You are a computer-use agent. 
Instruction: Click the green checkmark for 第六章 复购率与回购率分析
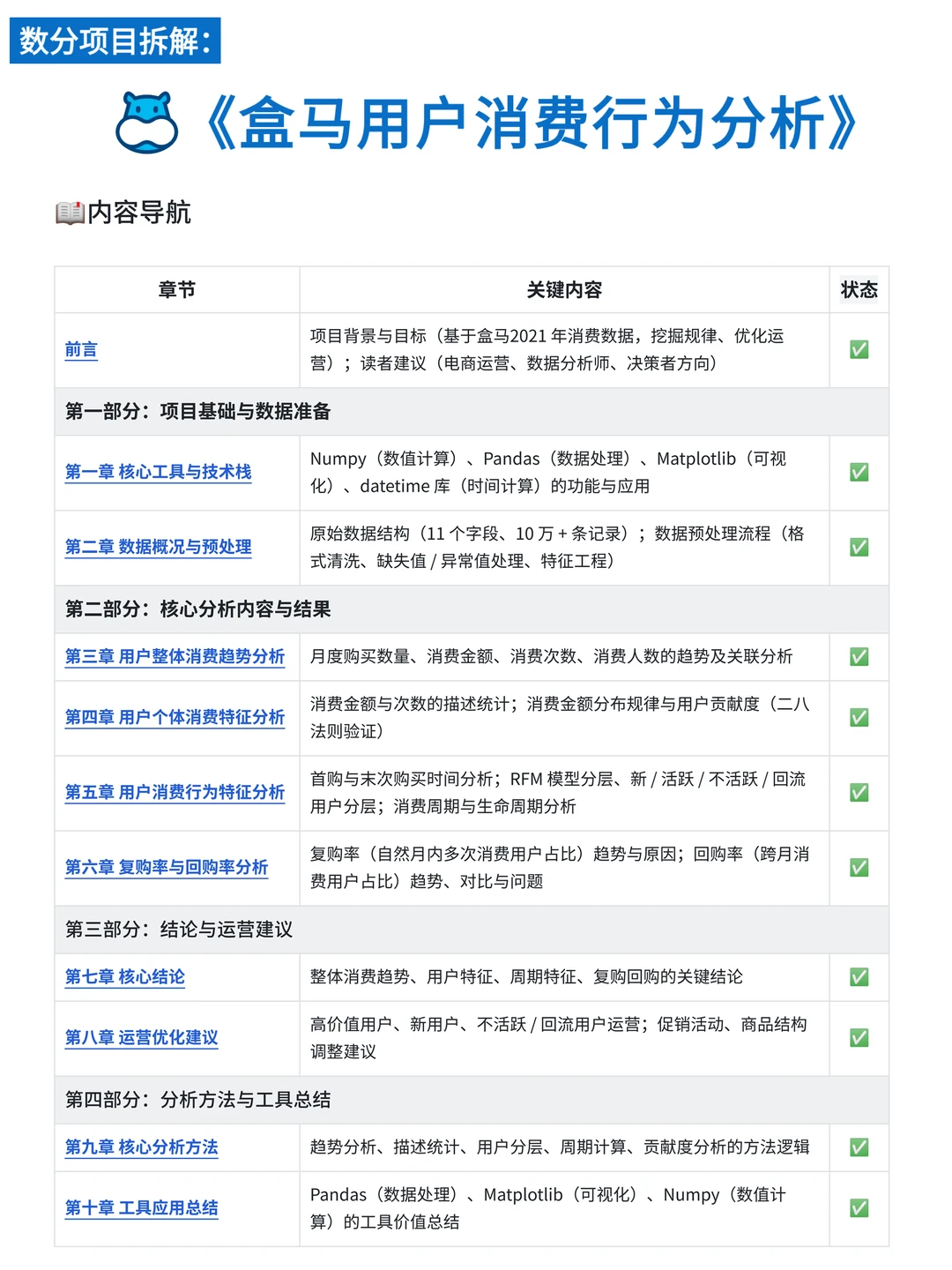859,868
